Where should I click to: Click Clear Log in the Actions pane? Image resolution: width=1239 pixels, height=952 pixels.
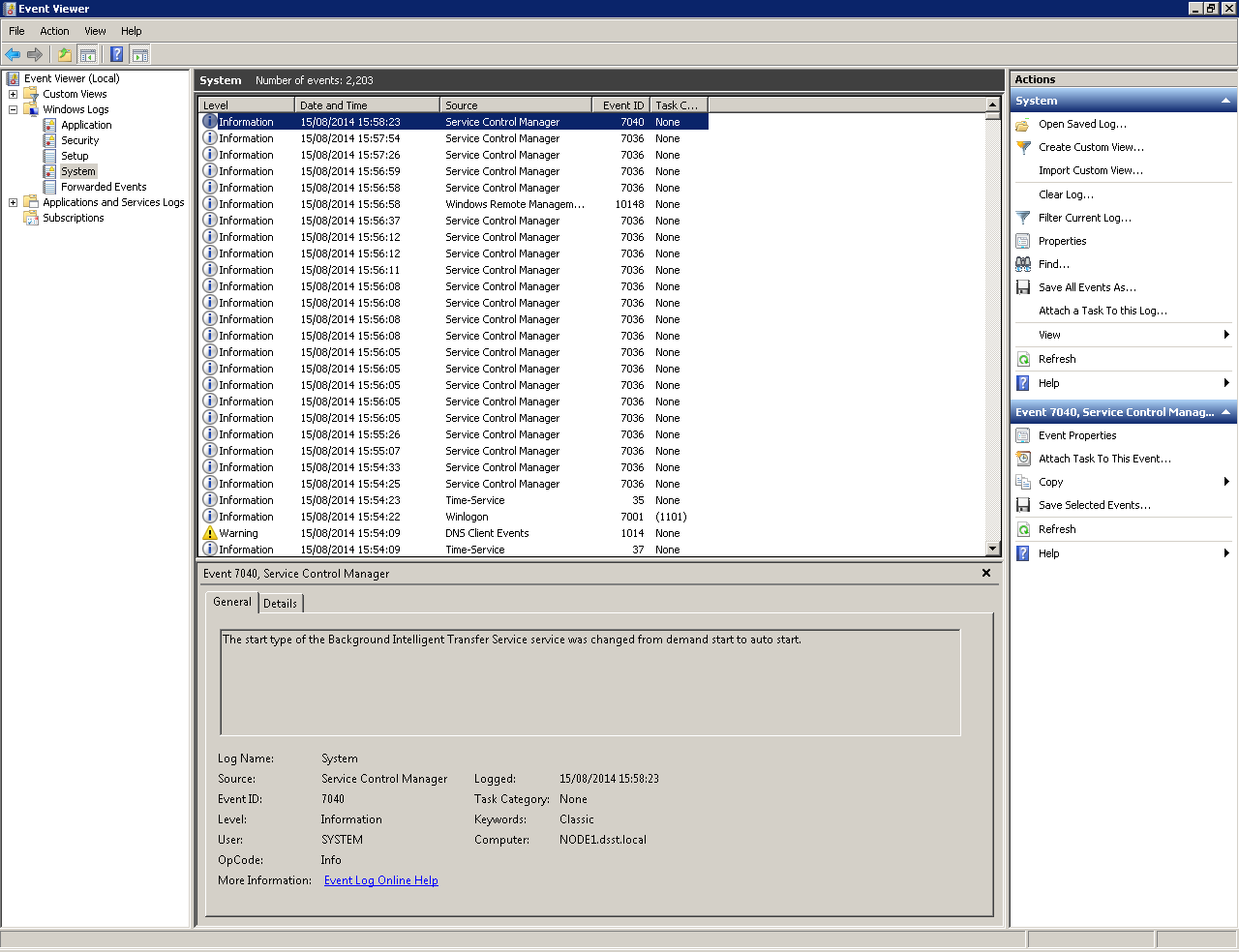pos(1066,194)
